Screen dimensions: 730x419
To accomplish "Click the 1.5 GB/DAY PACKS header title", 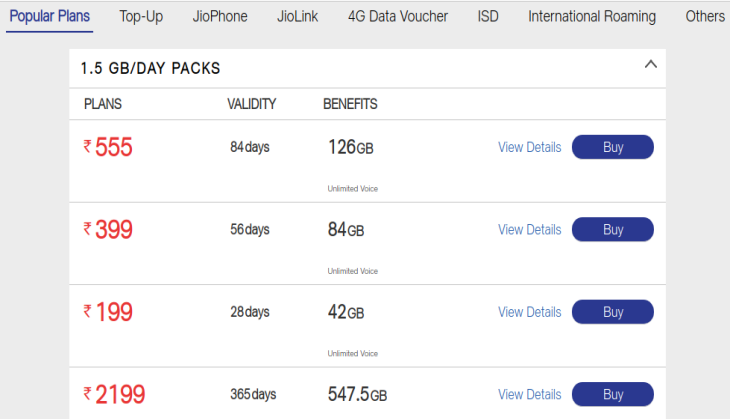I will coord(150,68).
